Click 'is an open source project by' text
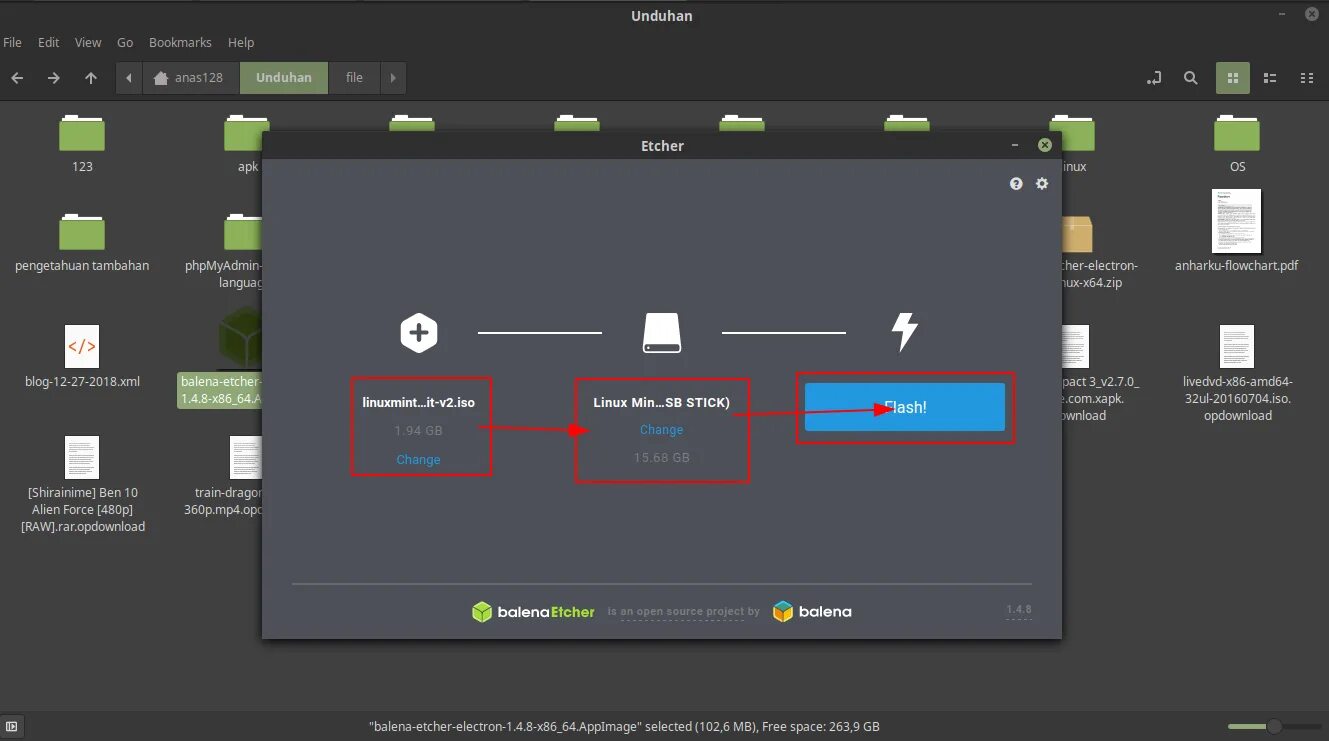Image resolution: width=1329 pixels, height=741 pixels. pos(684,612)
